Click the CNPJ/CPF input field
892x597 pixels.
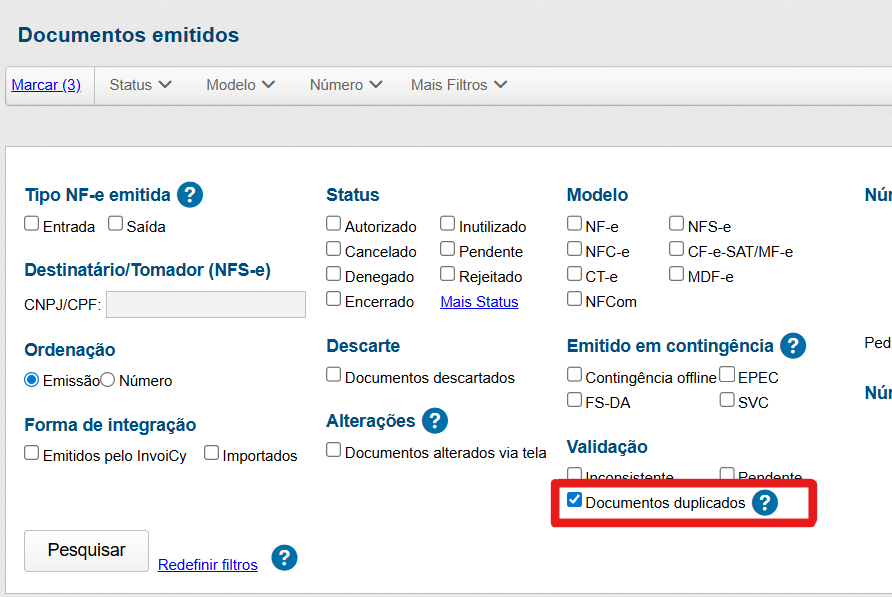point(205,305)
